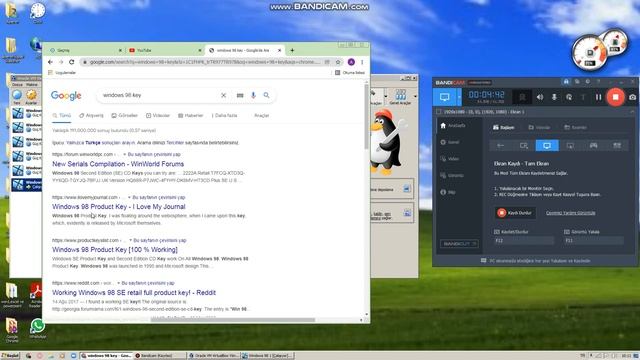Open Bandicam settings gear in title bar

[x=587, y=82]
